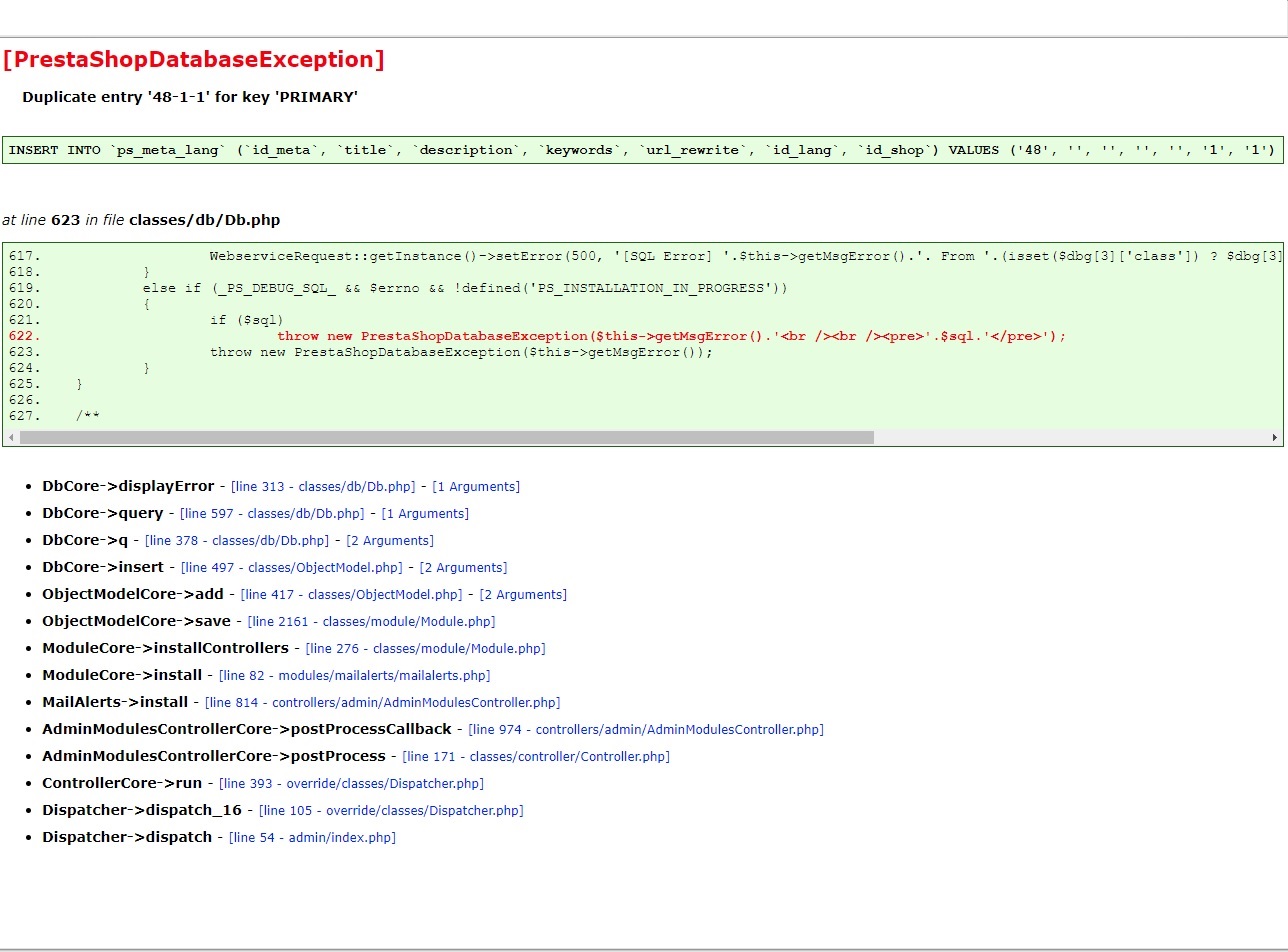Open link 'line 82 - modules/mailalerts/mailalerts.php'
Screen dimensions: 1288x952
355,676
